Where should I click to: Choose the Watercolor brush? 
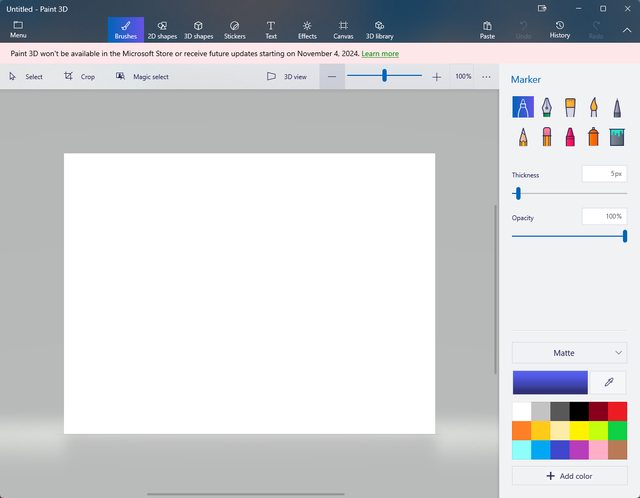click(594, 107)
